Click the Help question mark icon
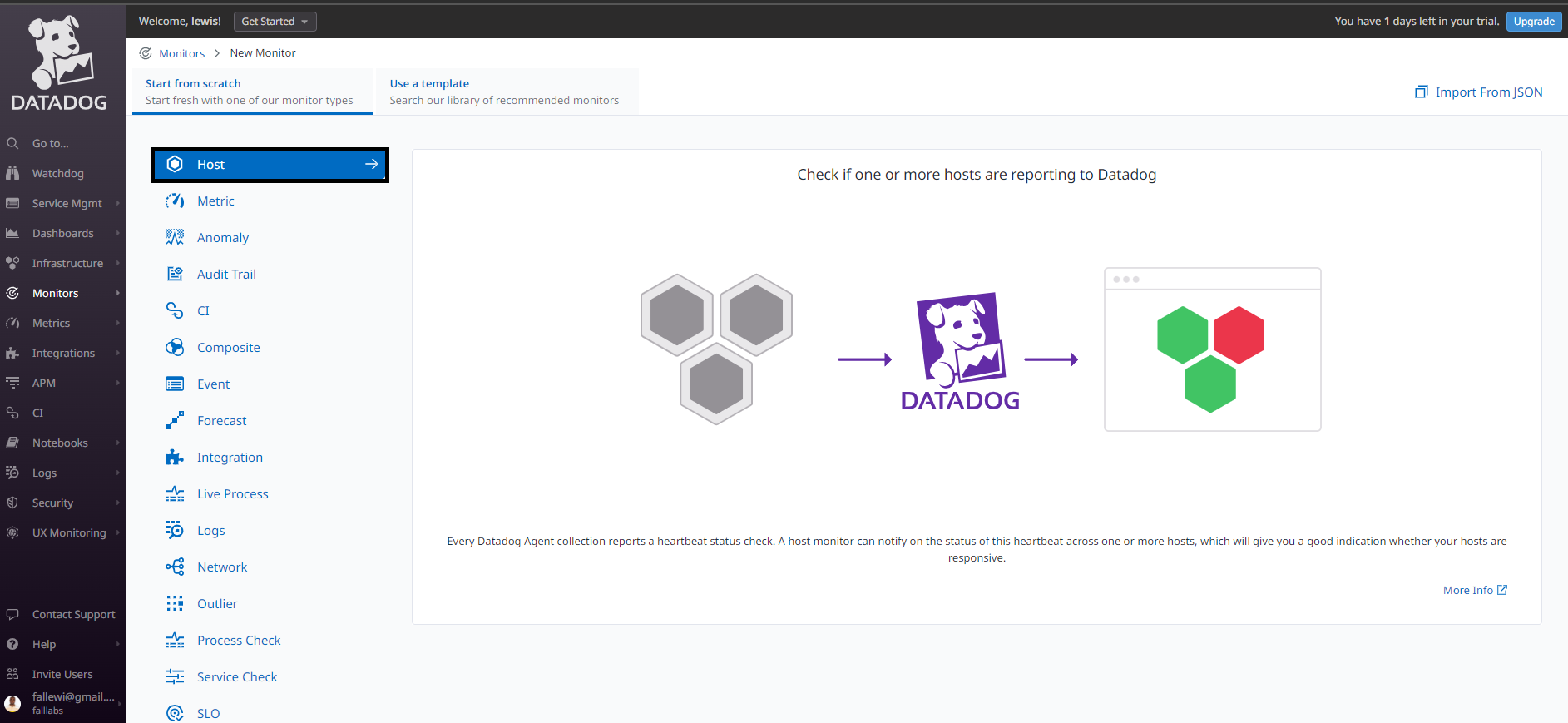This screenshot has width=1568, height=723. [x=12, y=644]
